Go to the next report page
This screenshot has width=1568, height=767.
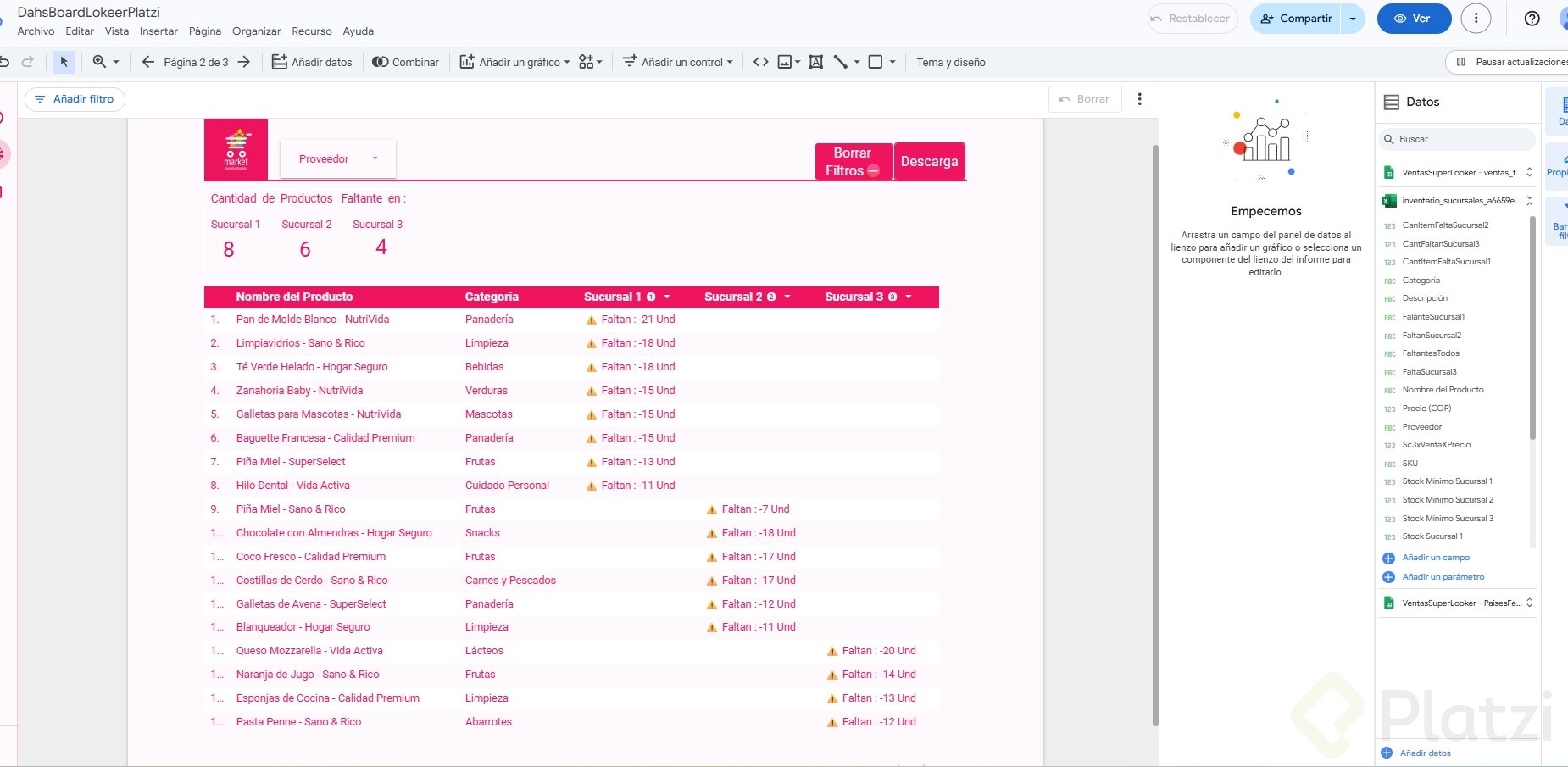[x=244, y=62]
